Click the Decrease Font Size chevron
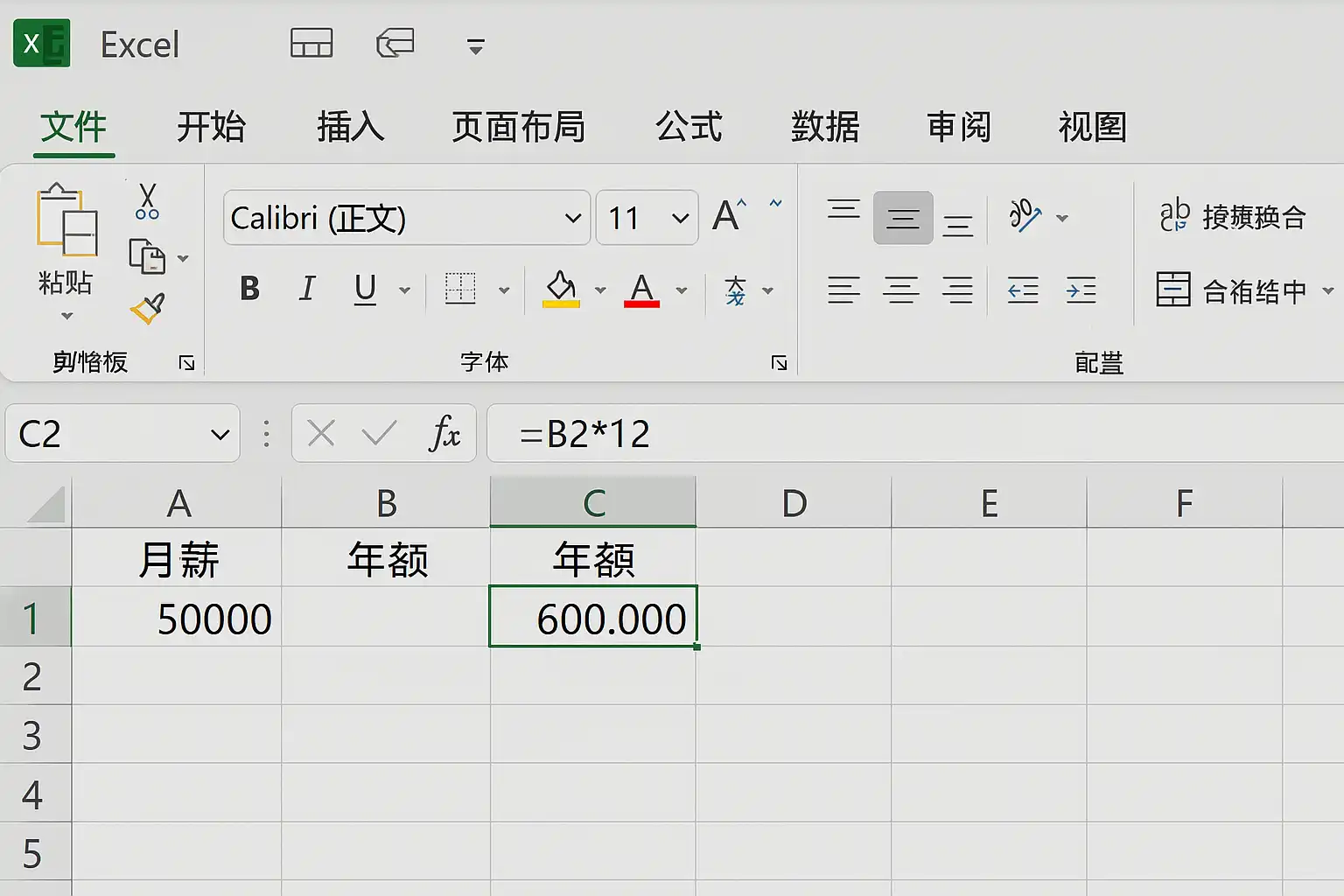 click(775, 204)
